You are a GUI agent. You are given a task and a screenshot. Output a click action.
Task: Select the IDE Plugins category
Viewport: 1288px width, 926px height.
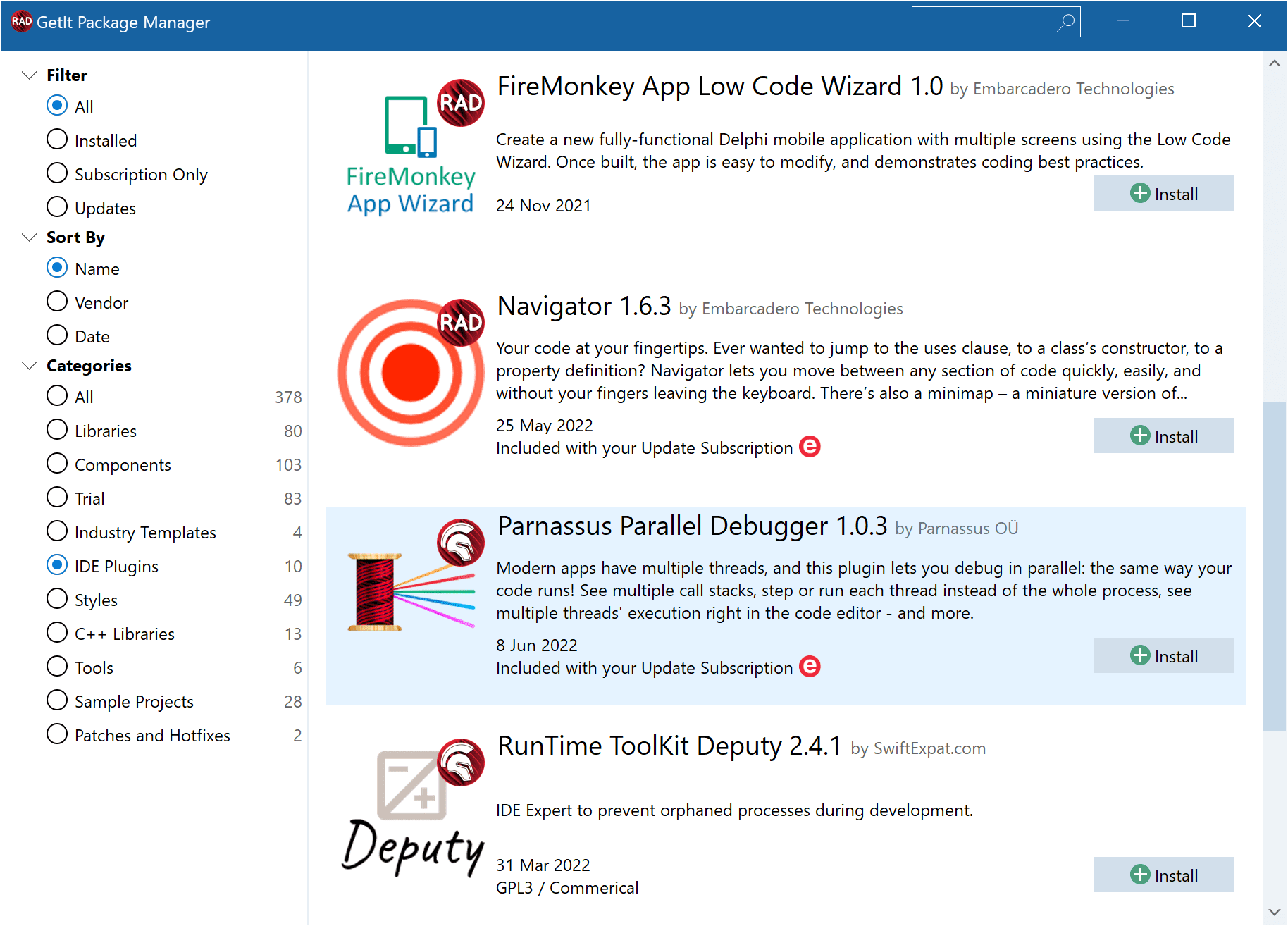pyautogui.click(x=57, y=565)
